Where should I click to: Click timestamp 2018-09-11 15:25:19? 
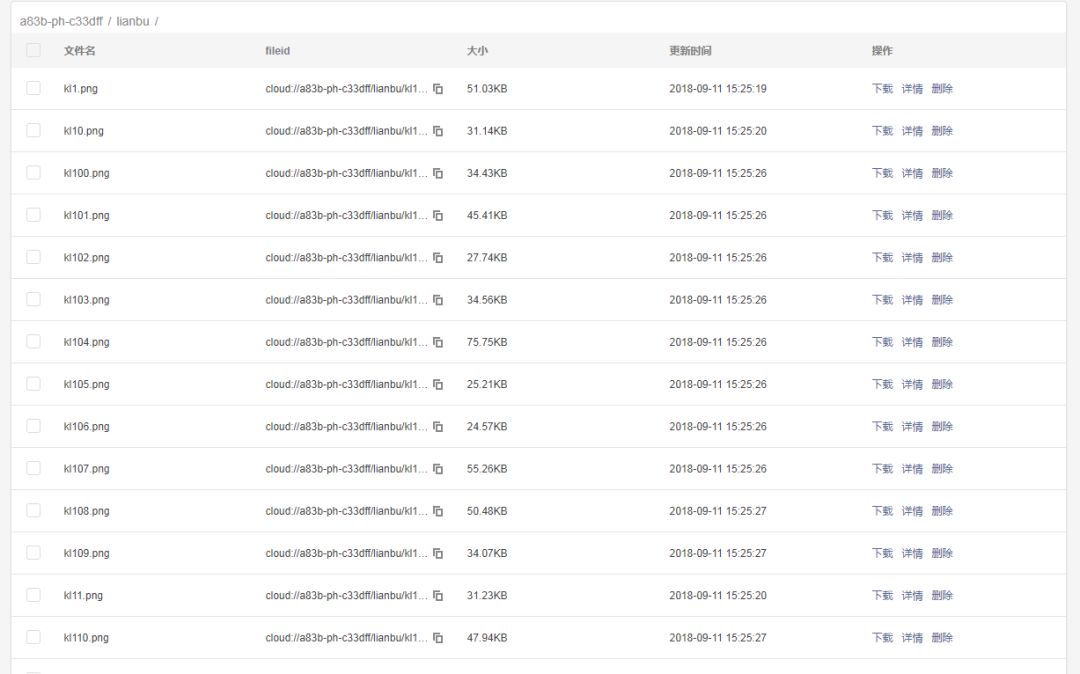[x=718, y=89]
